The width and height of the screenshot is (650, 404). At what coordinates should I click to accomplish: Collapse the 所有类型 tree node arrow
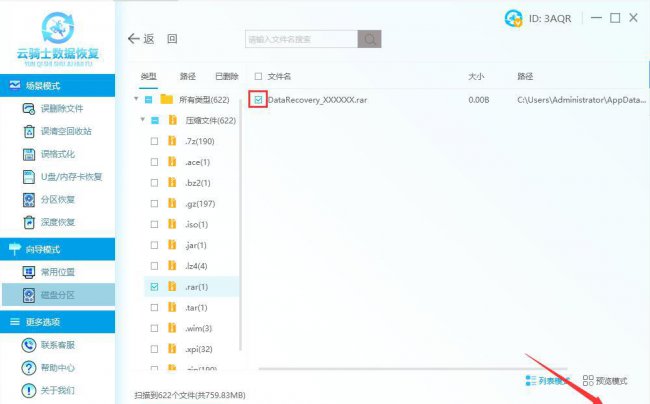[x=136, y=99]
